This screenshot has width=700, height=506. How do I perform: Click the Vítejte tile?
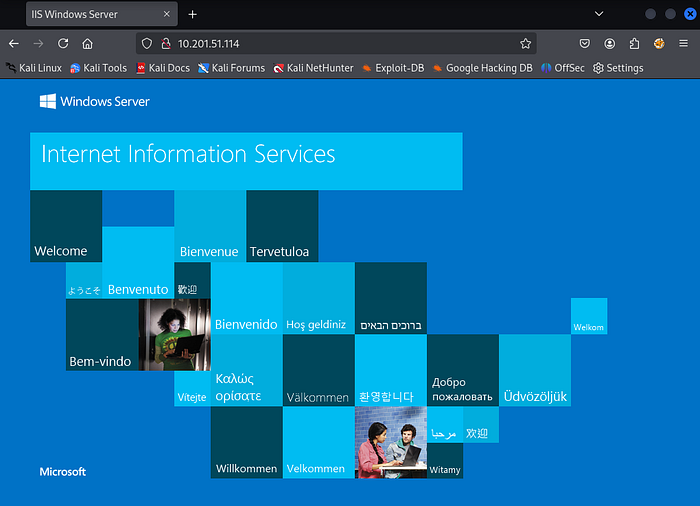192,389
